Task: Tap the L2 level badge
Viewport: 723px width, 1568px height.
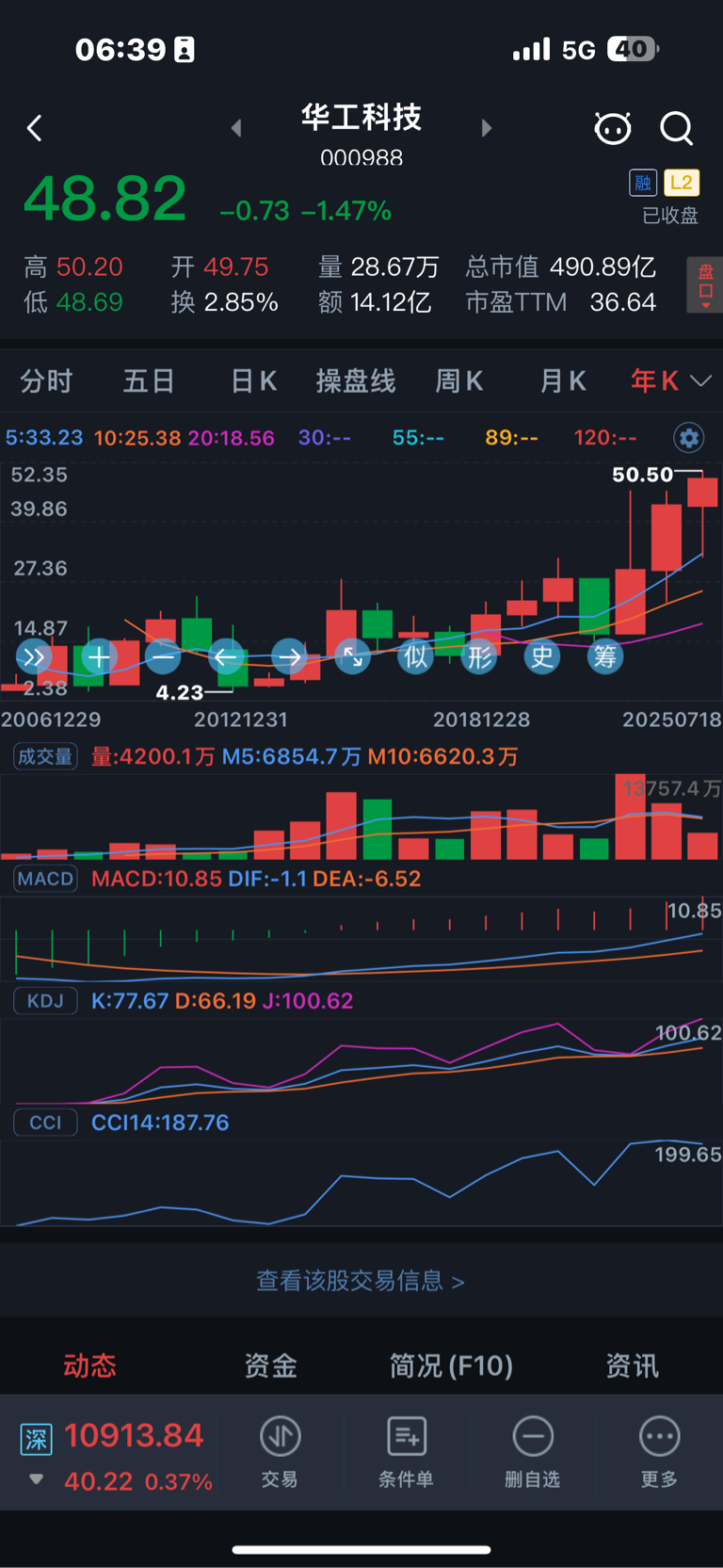Action: click(682, 183)
